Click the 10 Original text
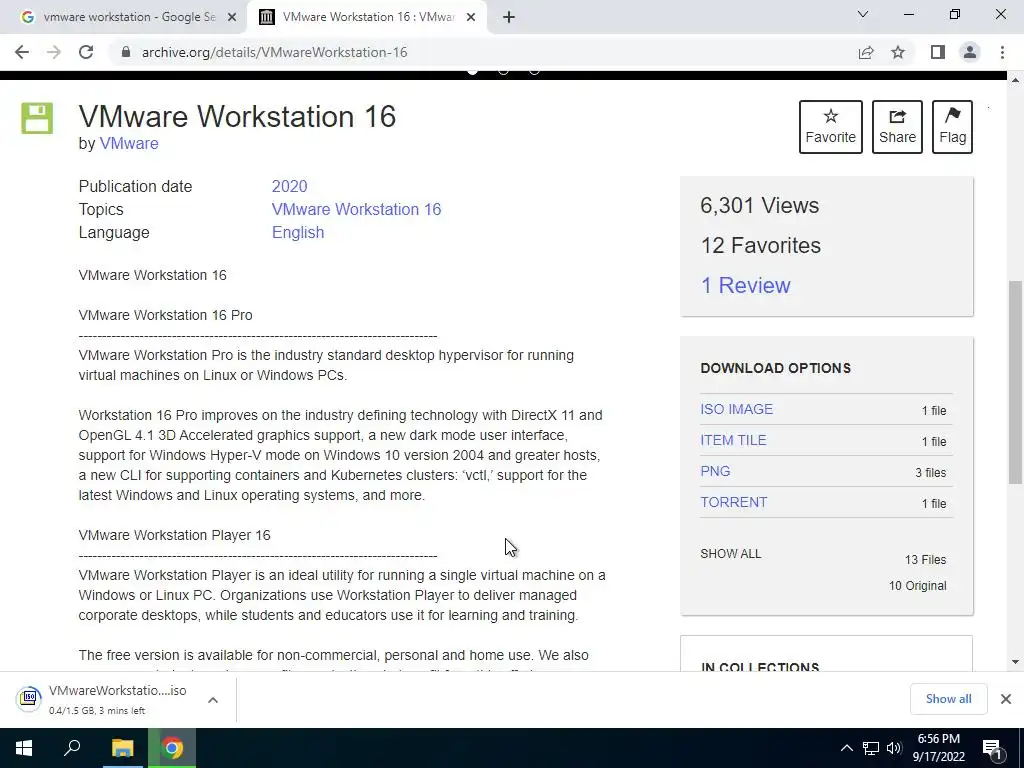Screen dimensions: 1024x768 pos(918,586)
